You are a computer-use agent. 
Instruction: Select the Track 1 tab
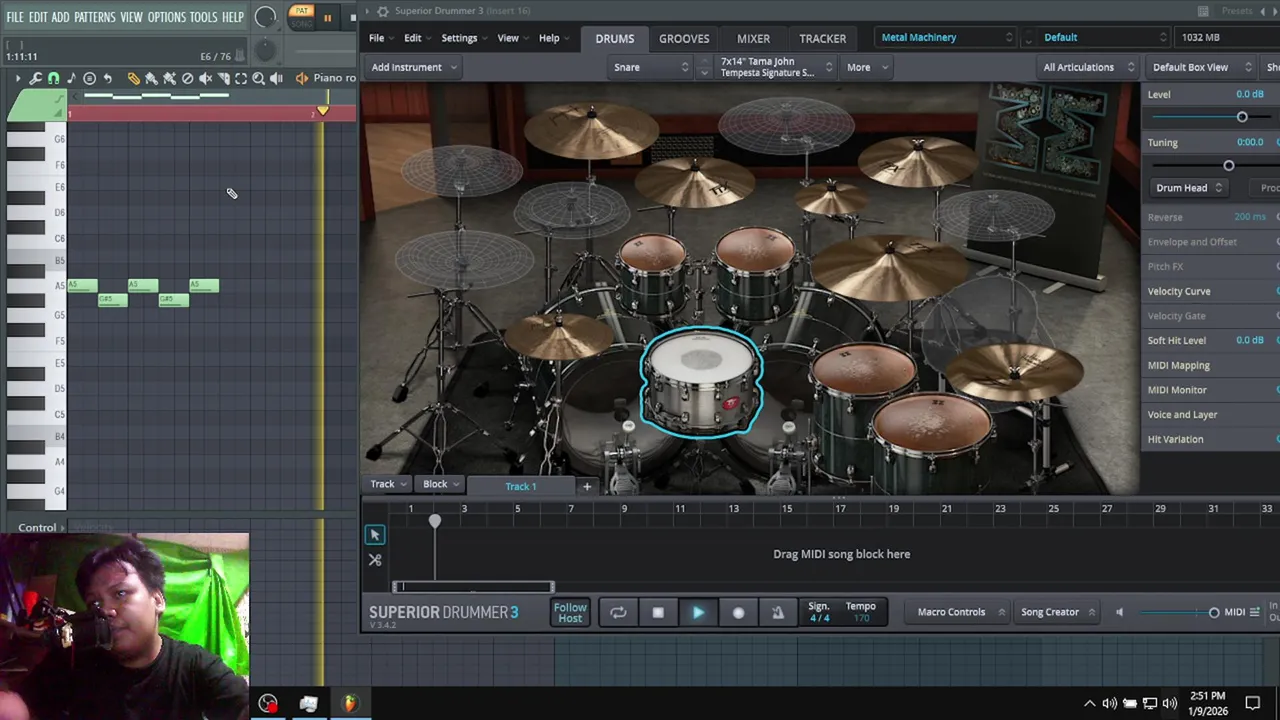tap(520, 486)
